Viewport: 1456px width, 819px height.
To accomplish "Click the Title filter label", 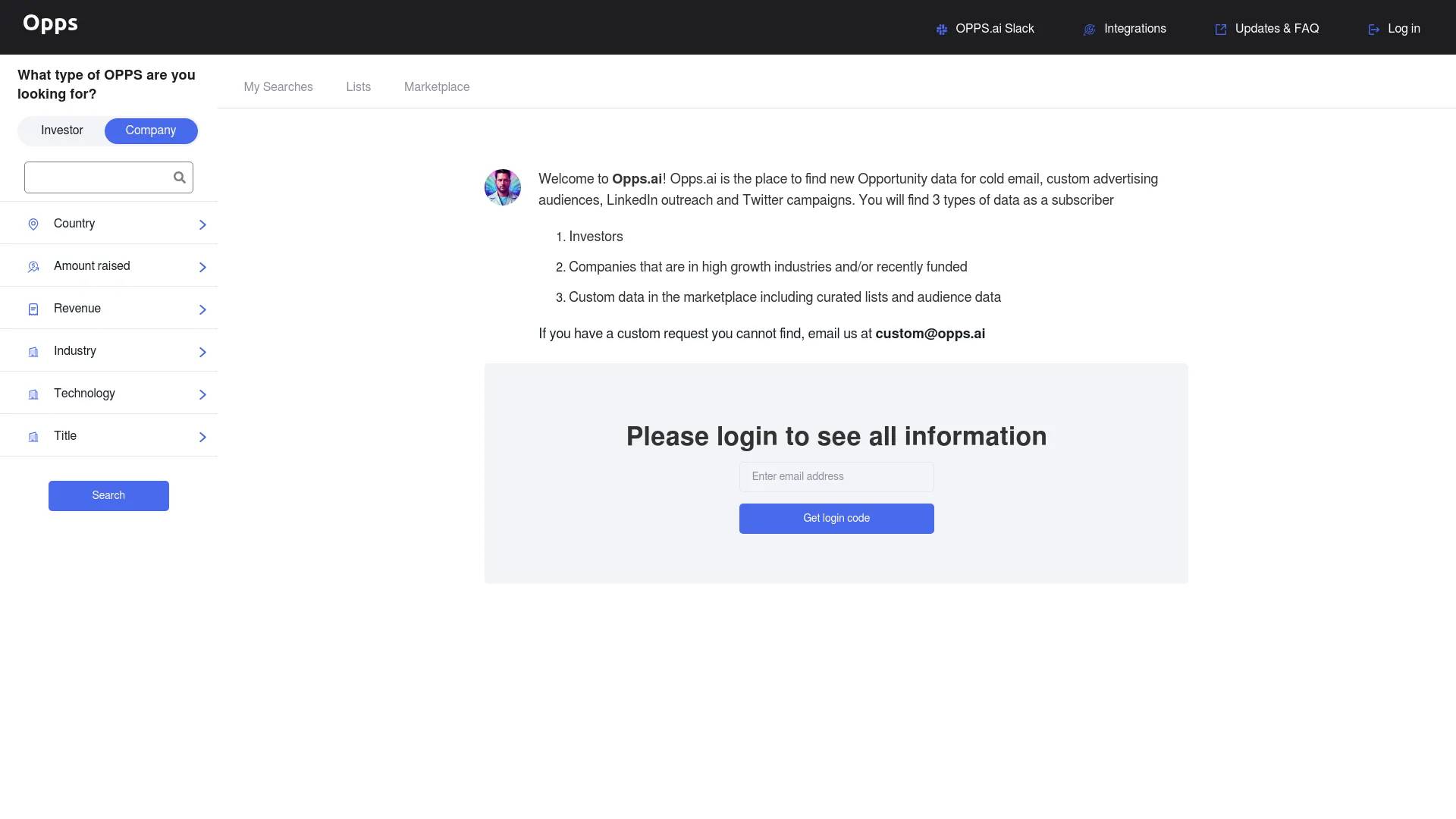I will [65, 436].
